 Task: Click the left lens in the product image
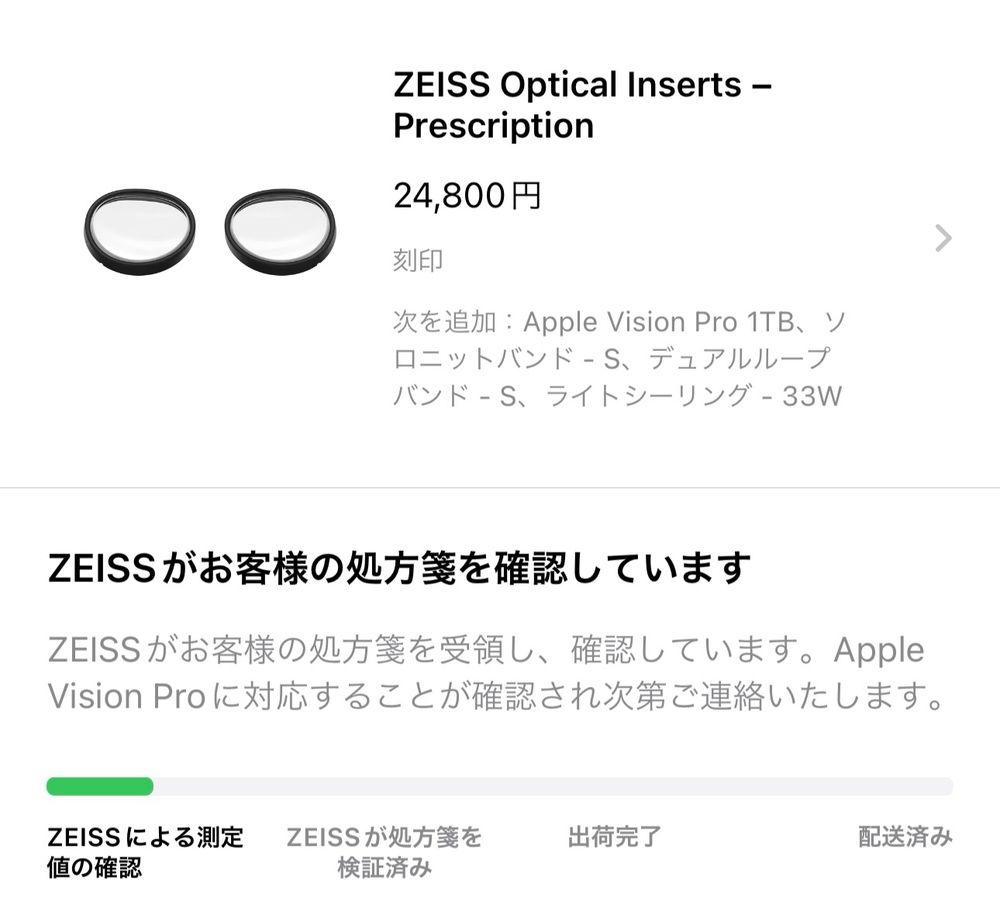click(140, 229)
